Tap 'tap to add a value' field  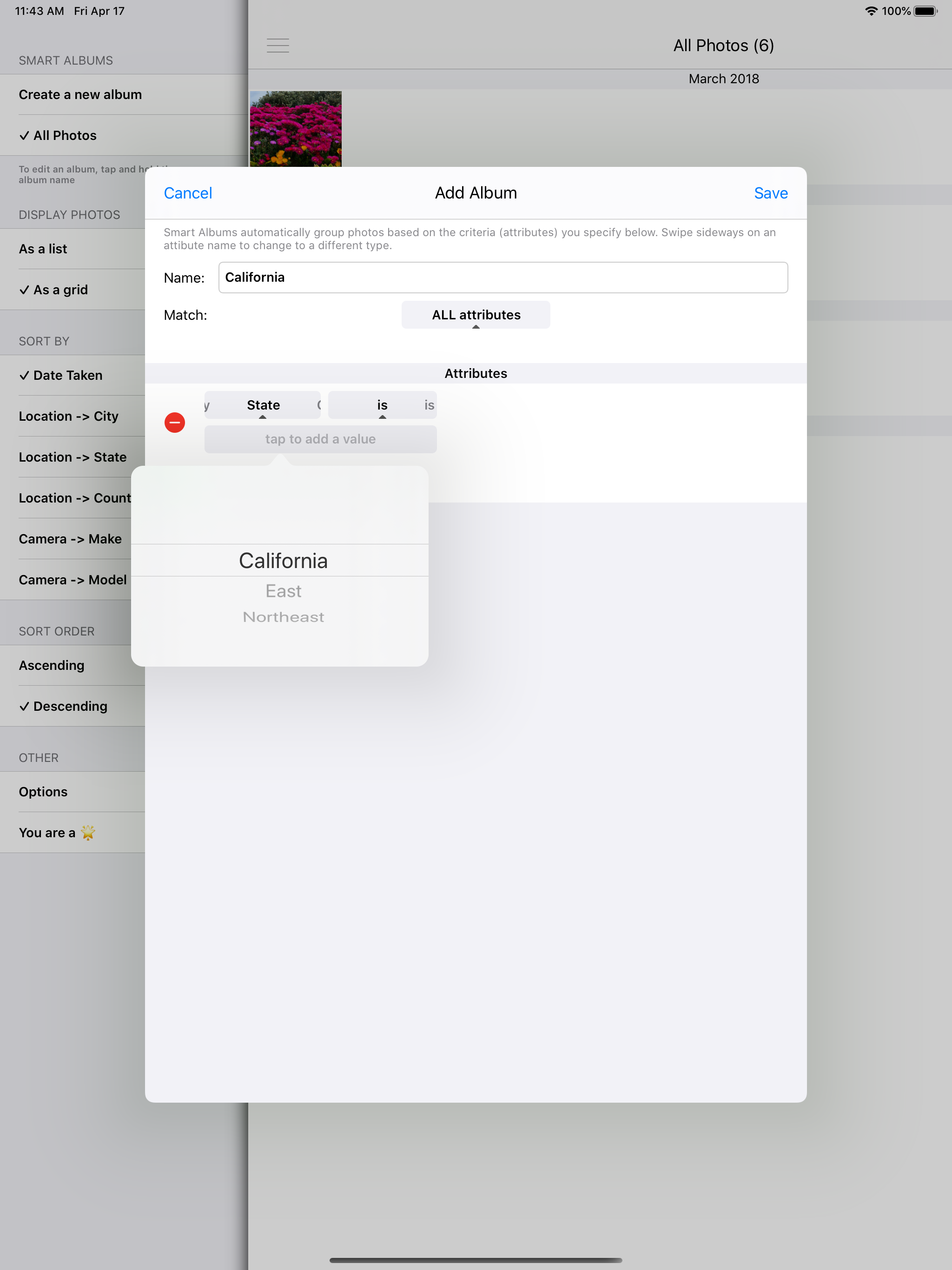(x=320, y=439)
